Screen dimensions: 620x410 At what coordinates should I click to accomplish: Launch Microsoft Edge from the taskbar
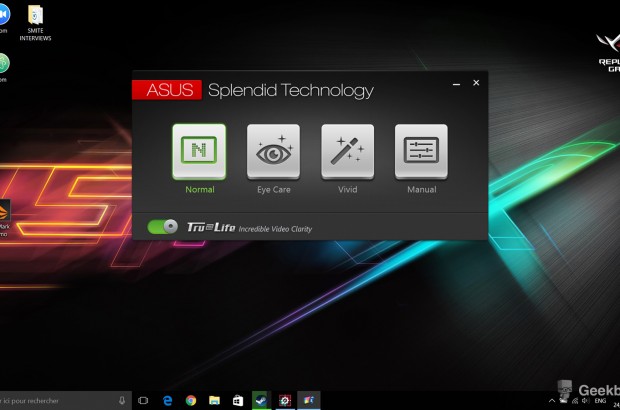(167, 400)
